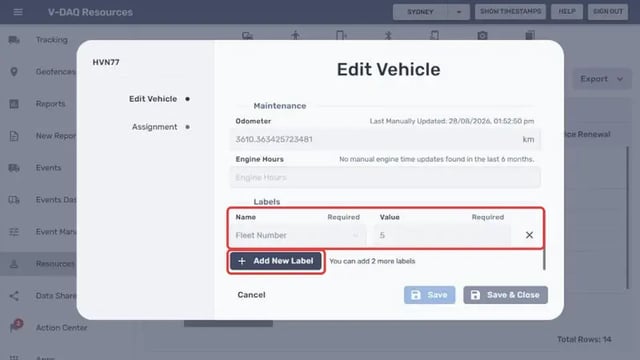
Task: Select the person tab icon in background toolbar
Action: pos(296,36)
